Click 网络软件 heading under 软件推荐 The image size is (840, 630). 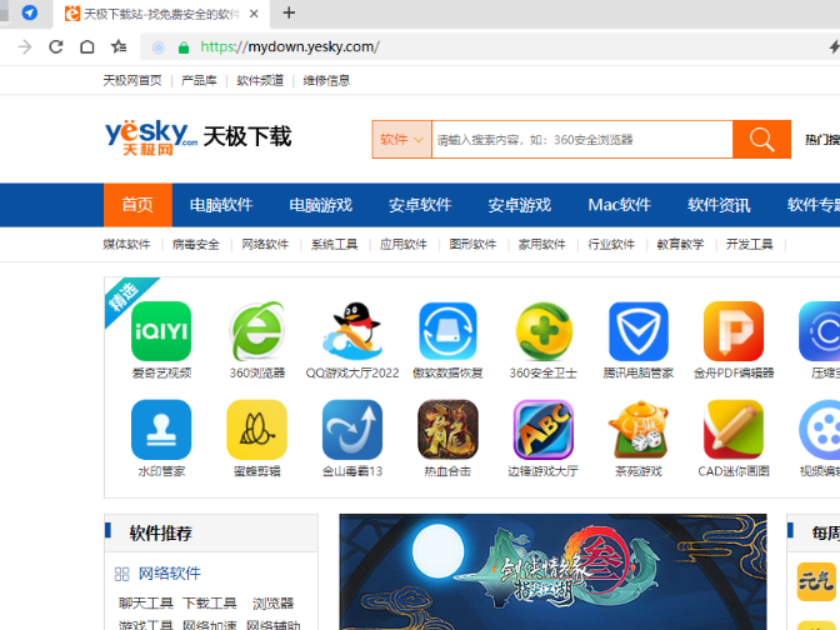pyautogui.click(x=169, y=573)
